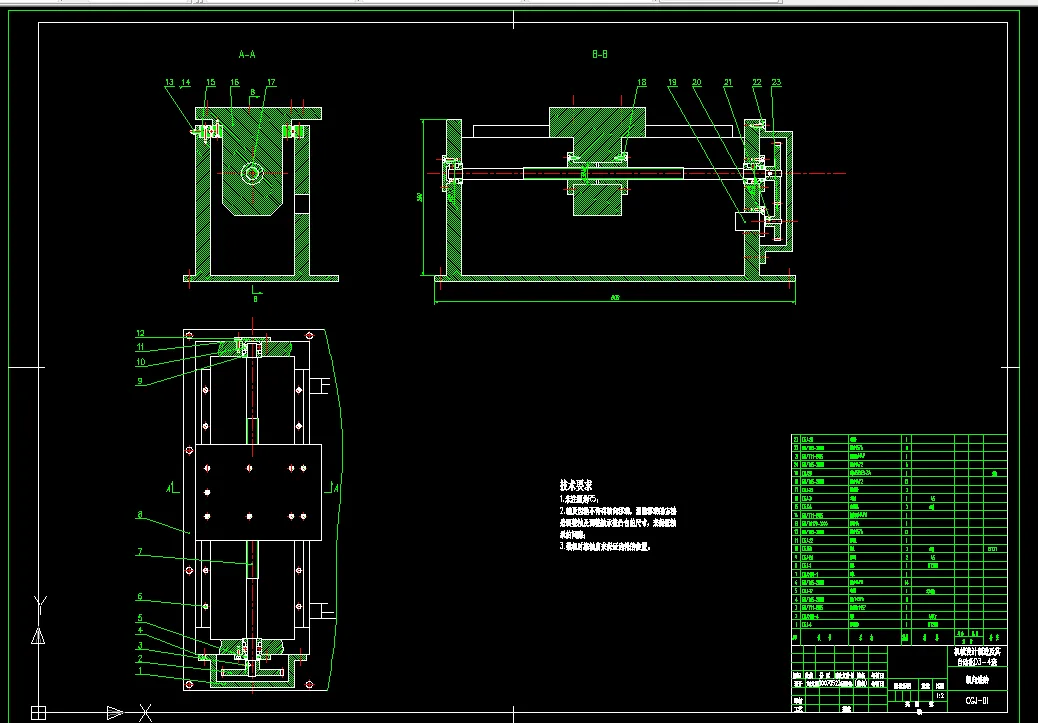Select technical requirement line numbered 3
This screenshot has height=723, width=1038.
click(x=605, y=547)
